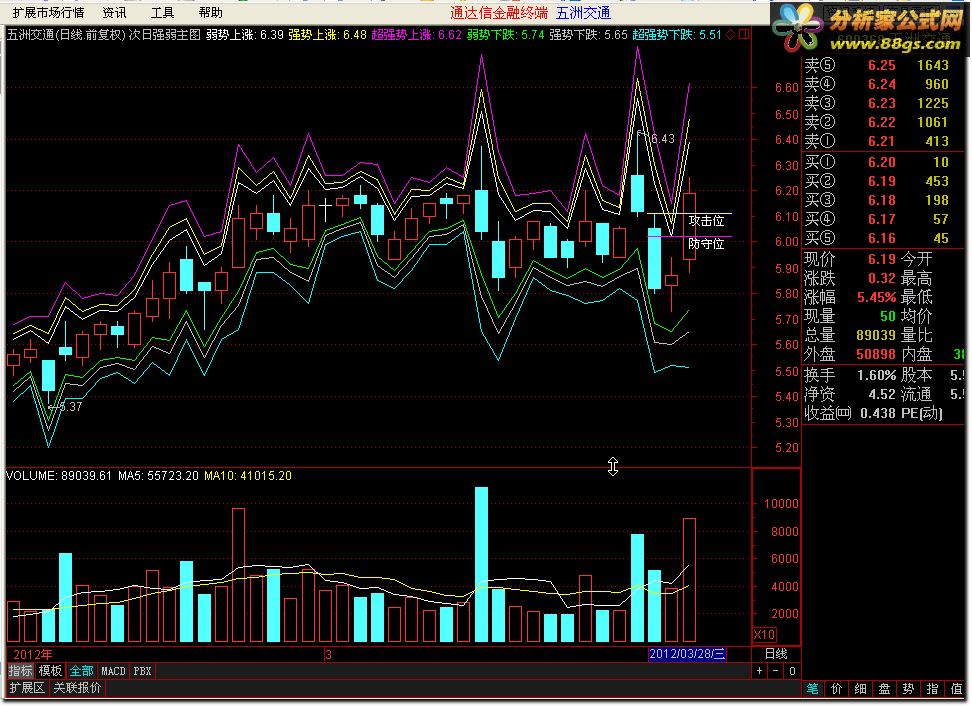The image size is (972, 706).
Task: Open the 帮助 menu
Action: [211, 12]
